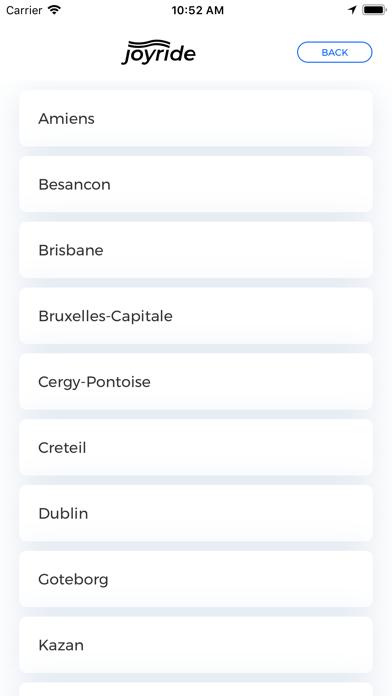Tap the Brisbane text label
392x696 pixels.
coord(71,250)
